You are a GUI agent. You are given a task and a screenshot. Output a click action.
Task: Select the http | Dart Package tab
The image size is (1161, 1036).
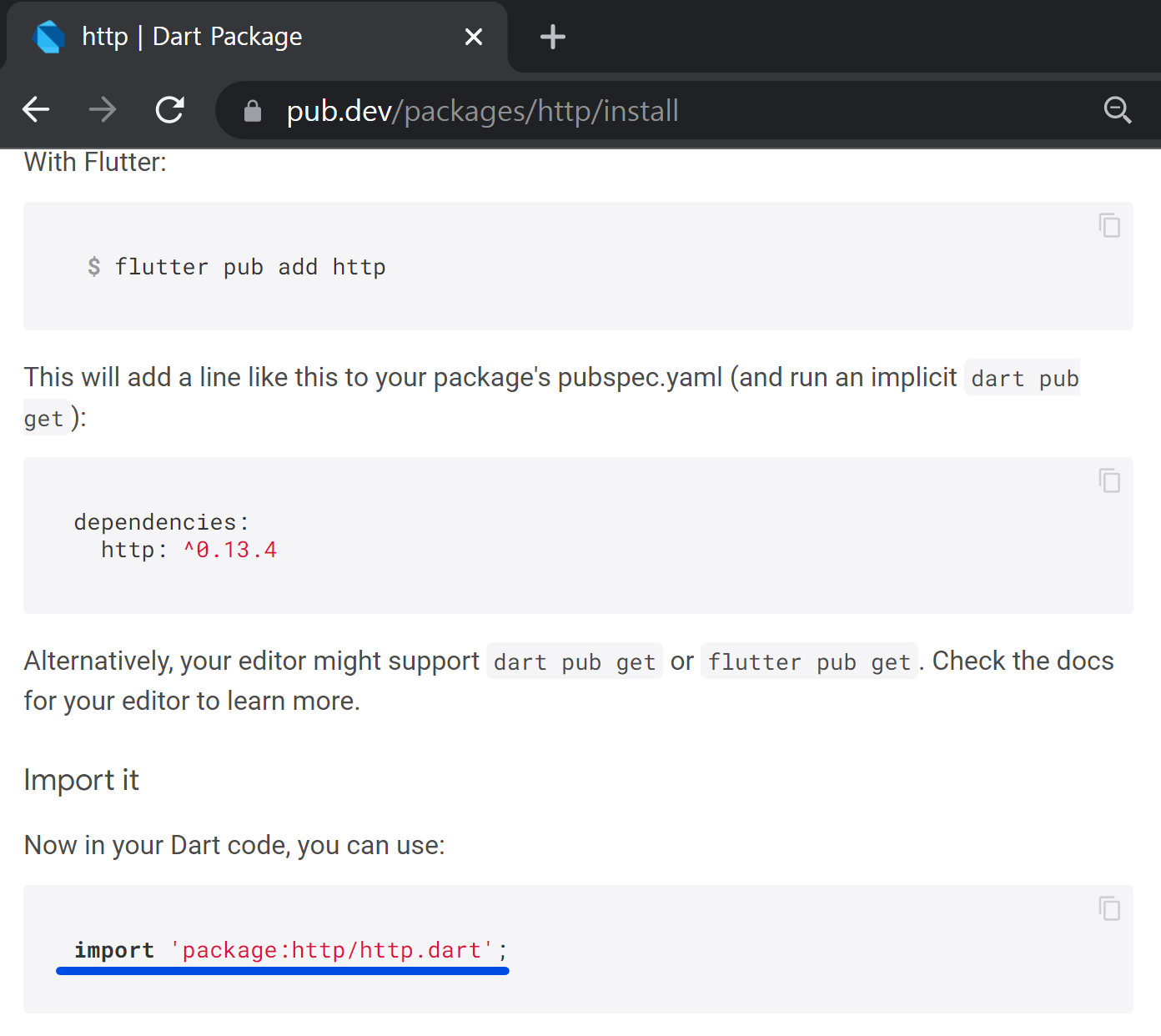pos(257,37)
